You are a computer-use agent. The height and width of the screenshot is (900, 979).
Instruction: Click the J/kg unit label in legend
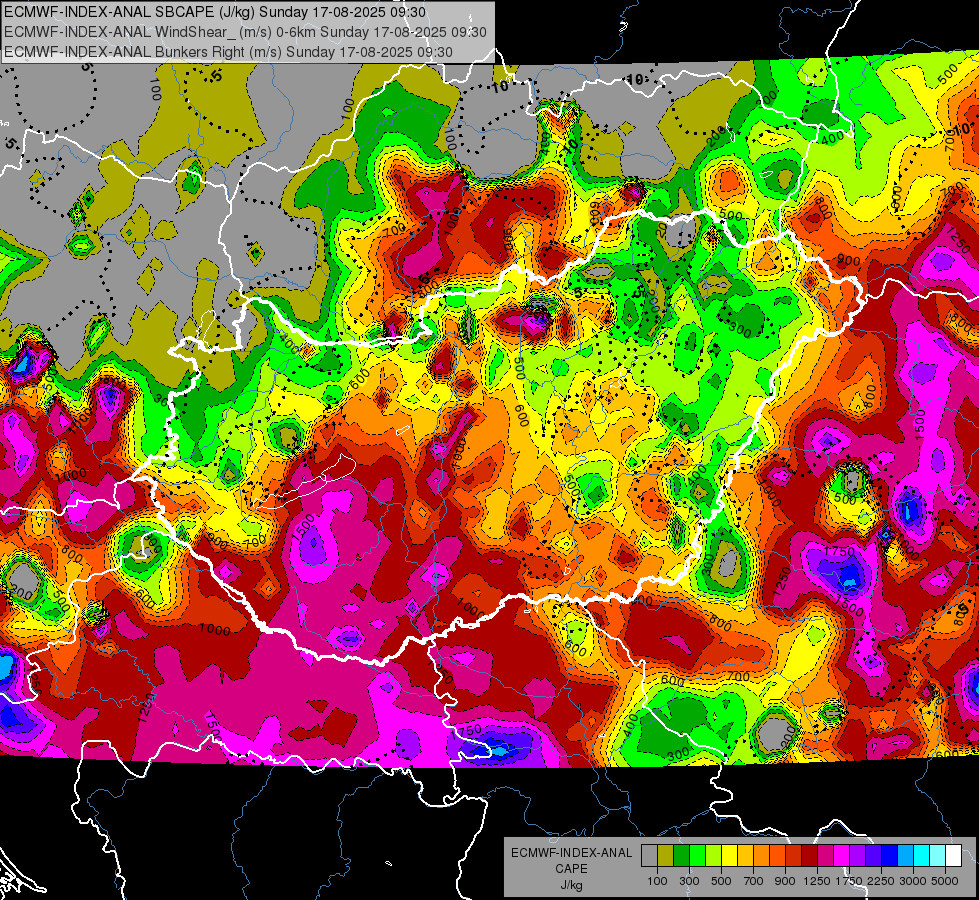point(571,885)
